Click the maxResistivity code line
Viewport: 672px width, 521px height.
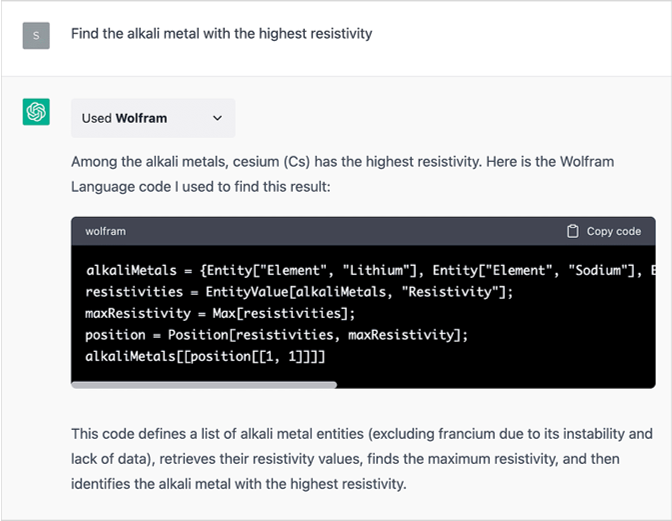(x=220, y=314)
